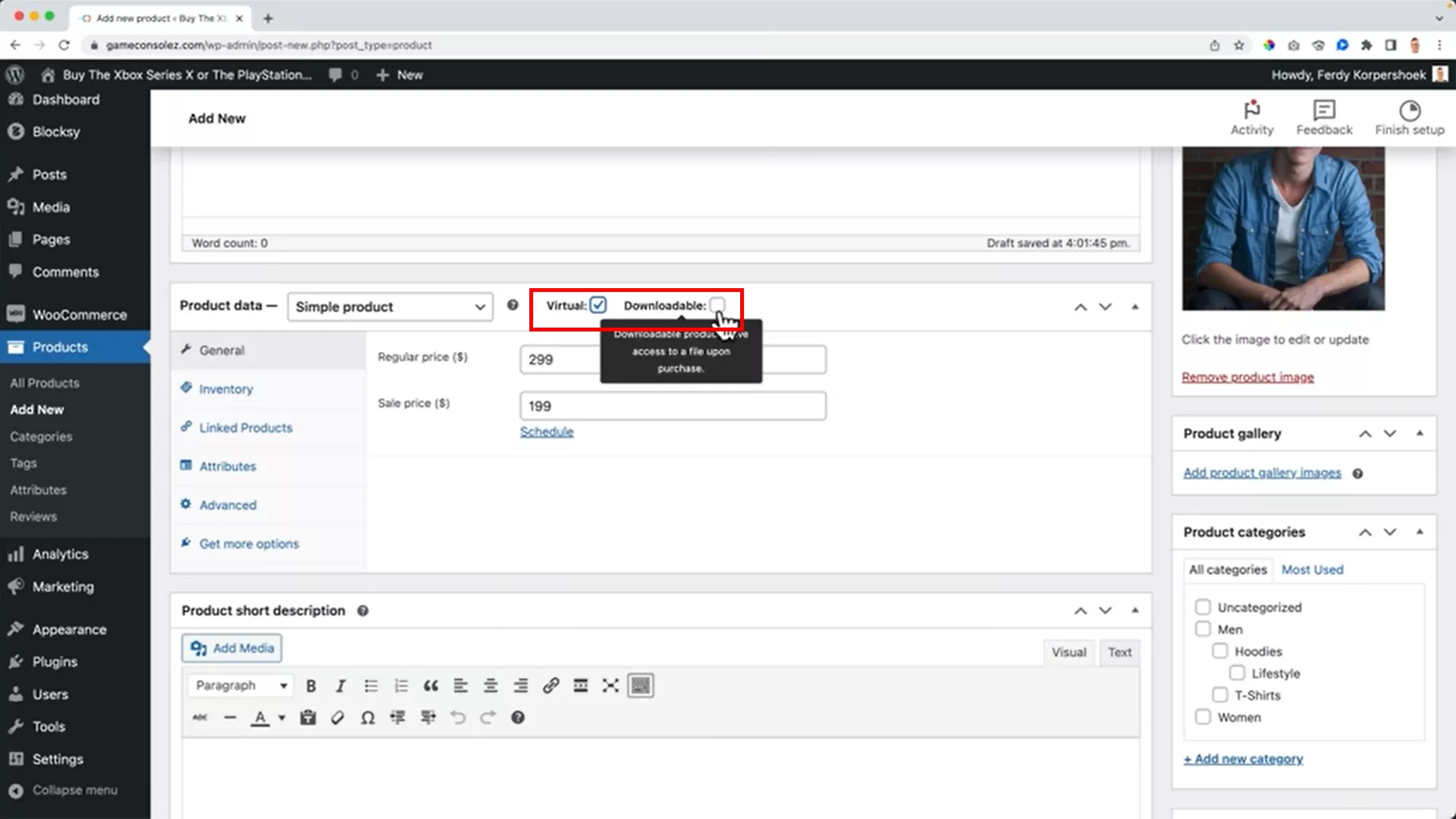Click the Italic formatting icon

(x=340, y=686)
